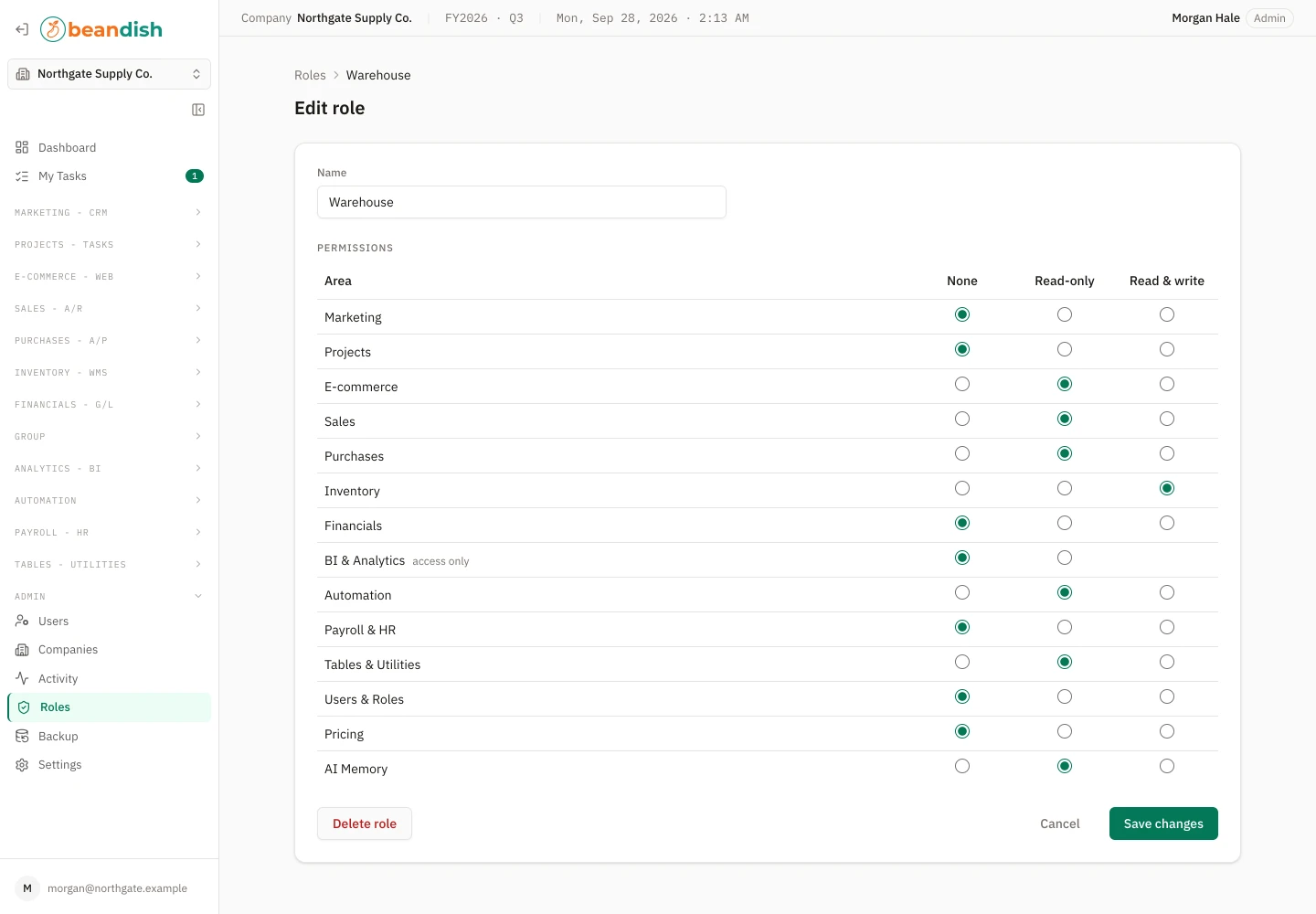Screen dimensions: 1316x914
Task: Collapse the Admin section
Action: pos(109,596)
